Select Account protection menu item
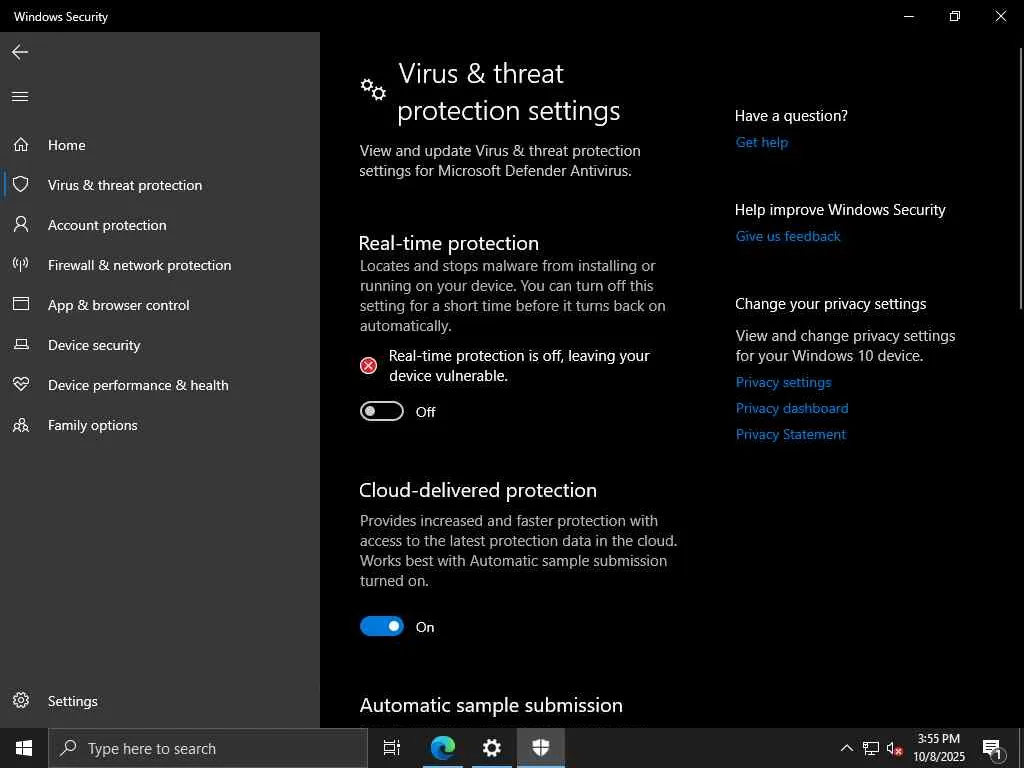Image resolution: width=1024 pixels, height=768 pixels. 107,225
